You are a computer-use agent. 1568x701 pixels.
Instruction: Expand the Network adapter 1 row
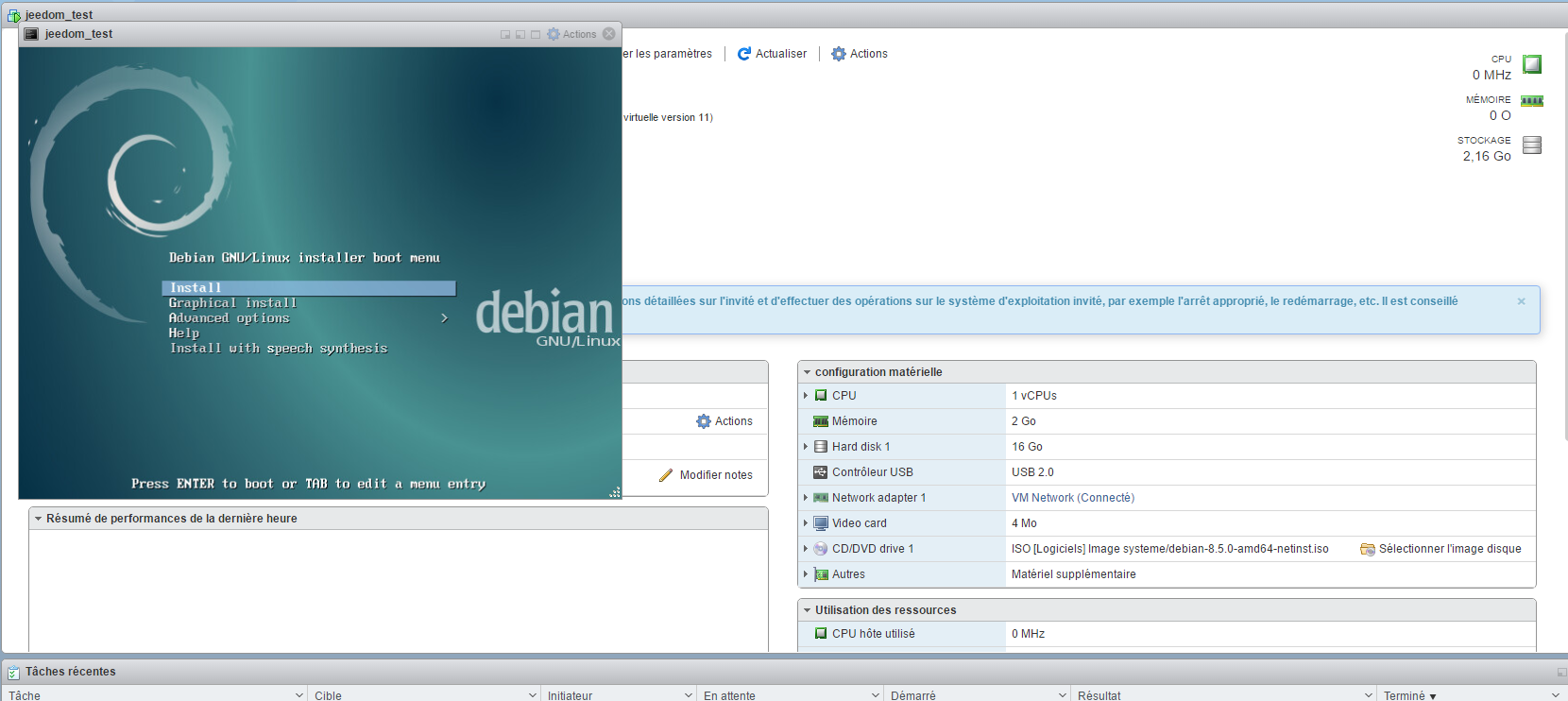(x=806, y=498)
